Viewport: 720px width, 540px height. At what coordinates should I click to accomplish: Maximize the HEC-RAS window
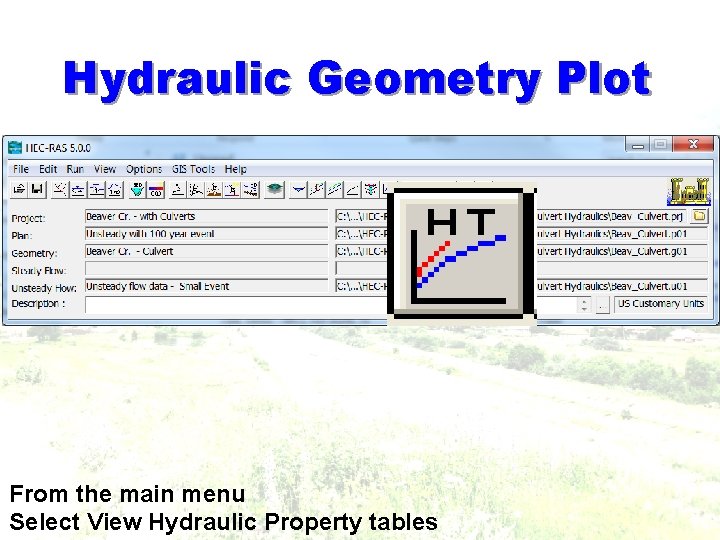[661, 145]
